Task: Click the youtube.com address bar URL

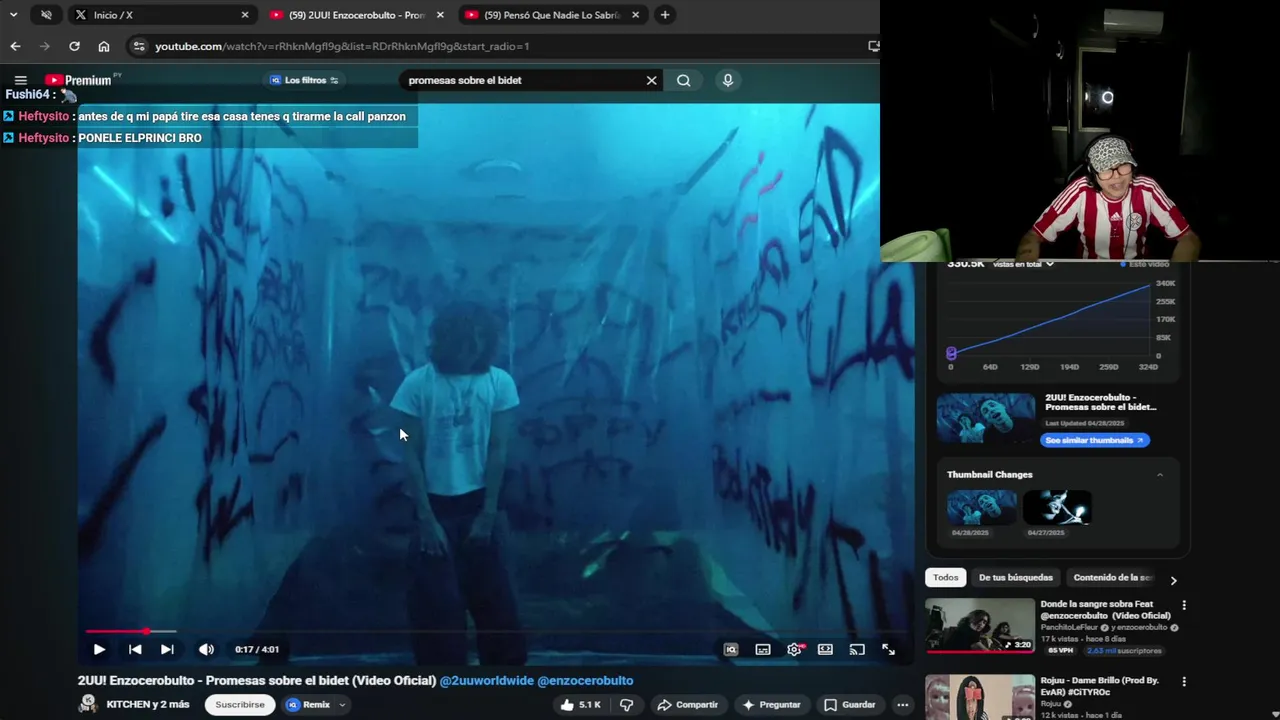Action: point(342,46)
